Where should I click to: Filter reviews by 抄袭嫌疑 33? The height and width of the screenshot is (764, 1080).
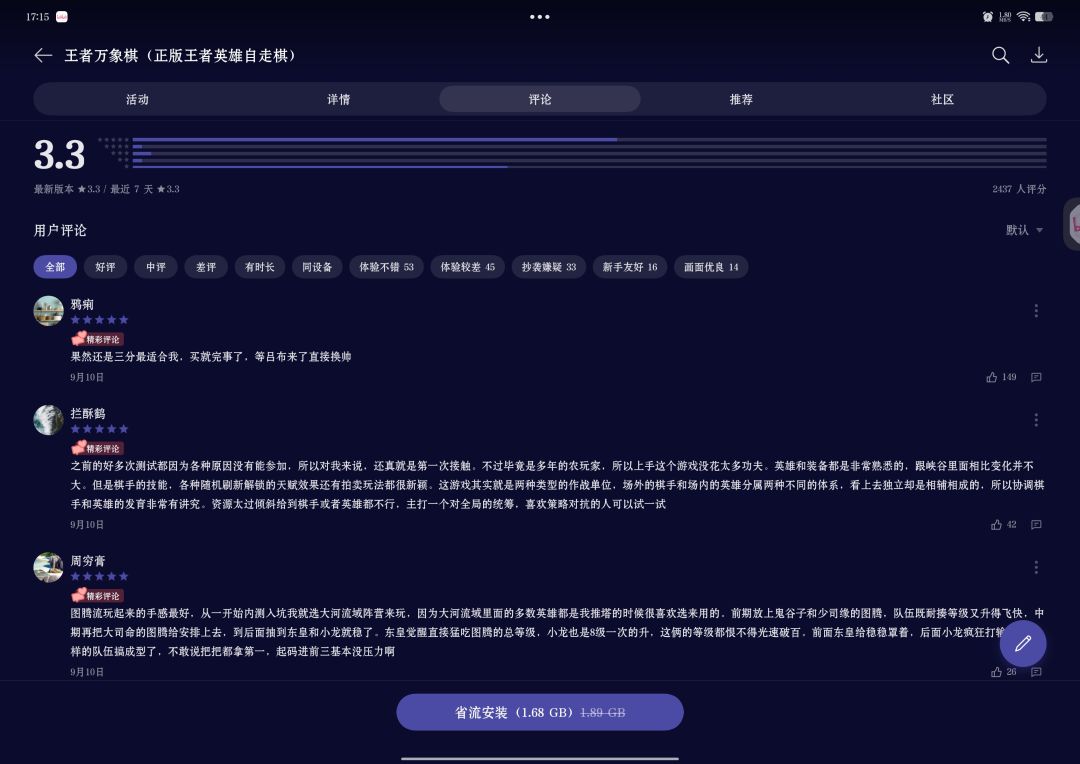pyautogui.click(x=549, y=267)
